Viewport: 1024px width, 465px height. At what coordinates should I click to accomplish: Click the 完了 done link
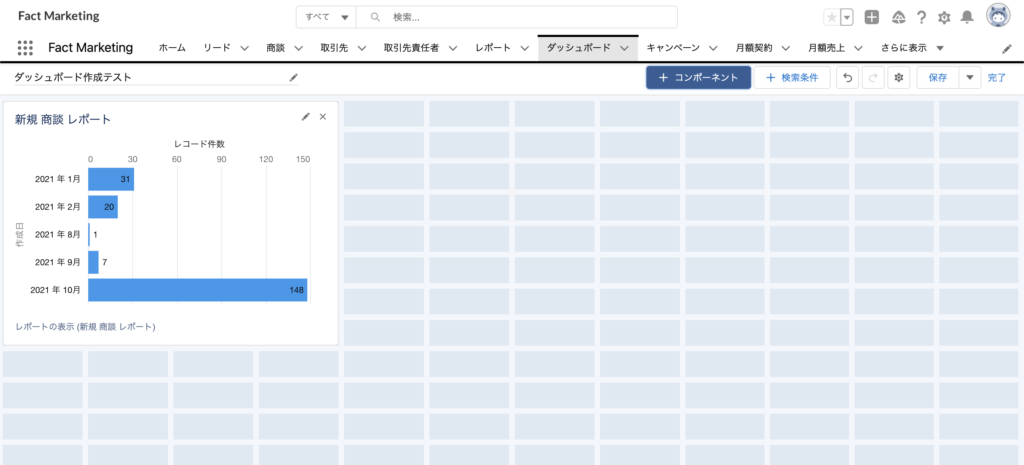coord(997,78)
